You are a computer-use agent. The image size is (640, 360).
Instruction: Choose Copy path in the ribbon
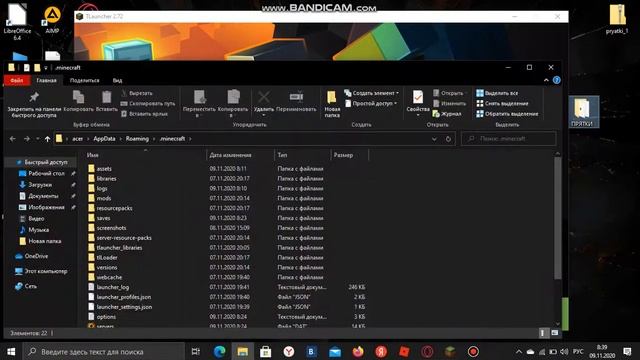(148, 104)
